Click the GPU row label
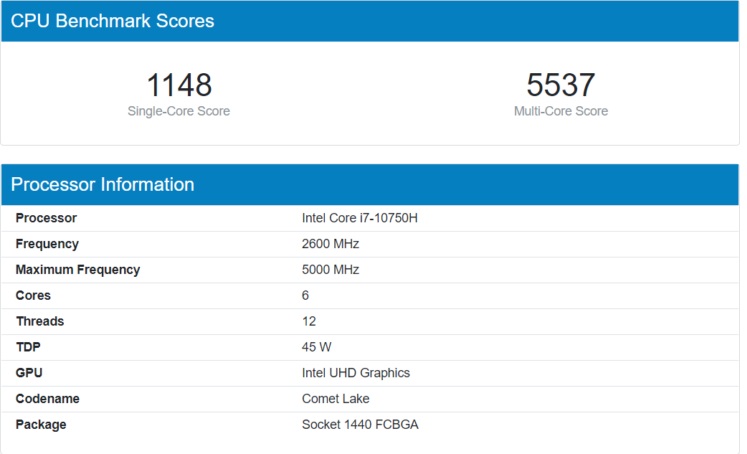747x454 pixels. 29,373
